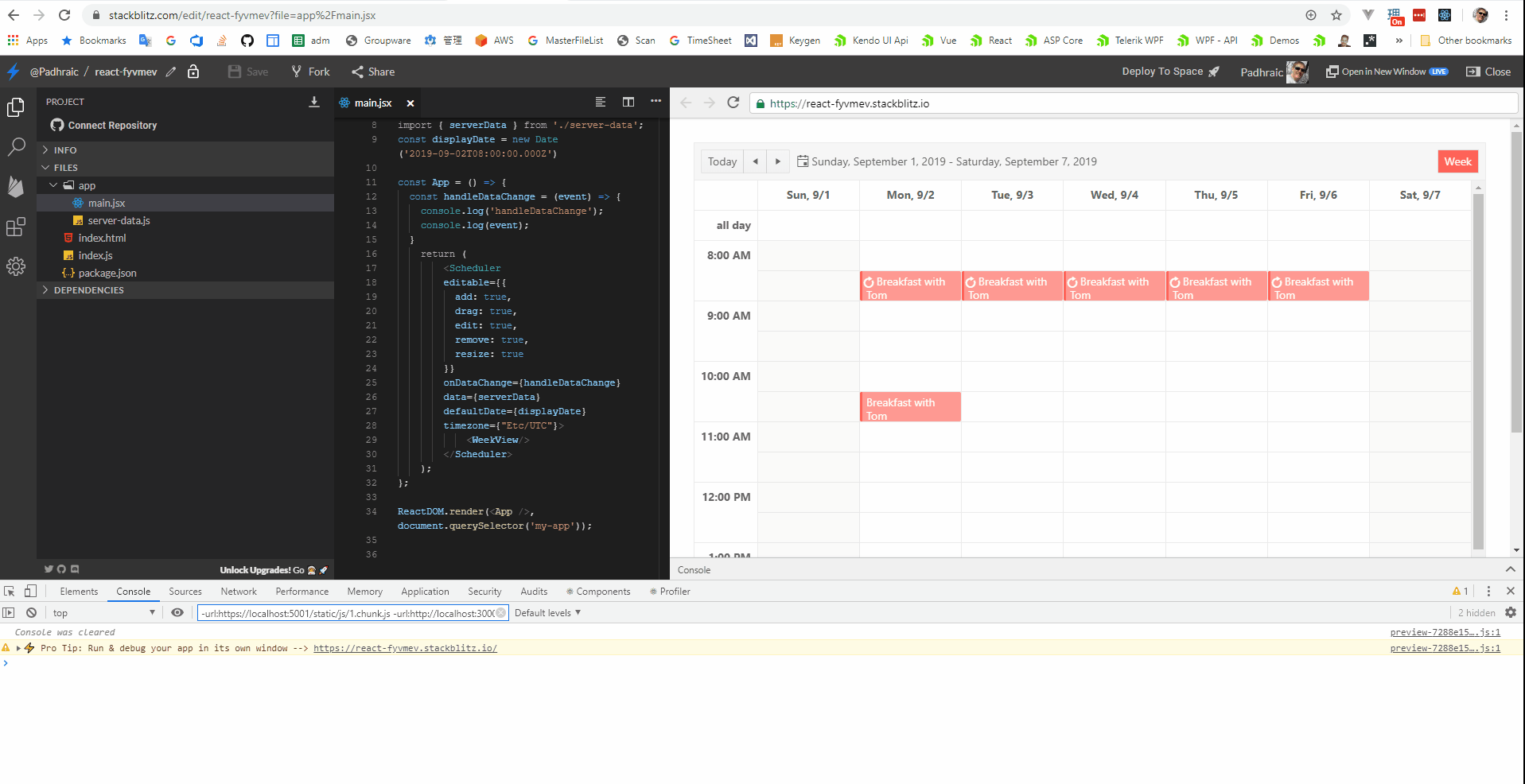1525x784 pixels.
Task: Hide the Console drawer with the chevron
Action: [x=1509, y=569]
